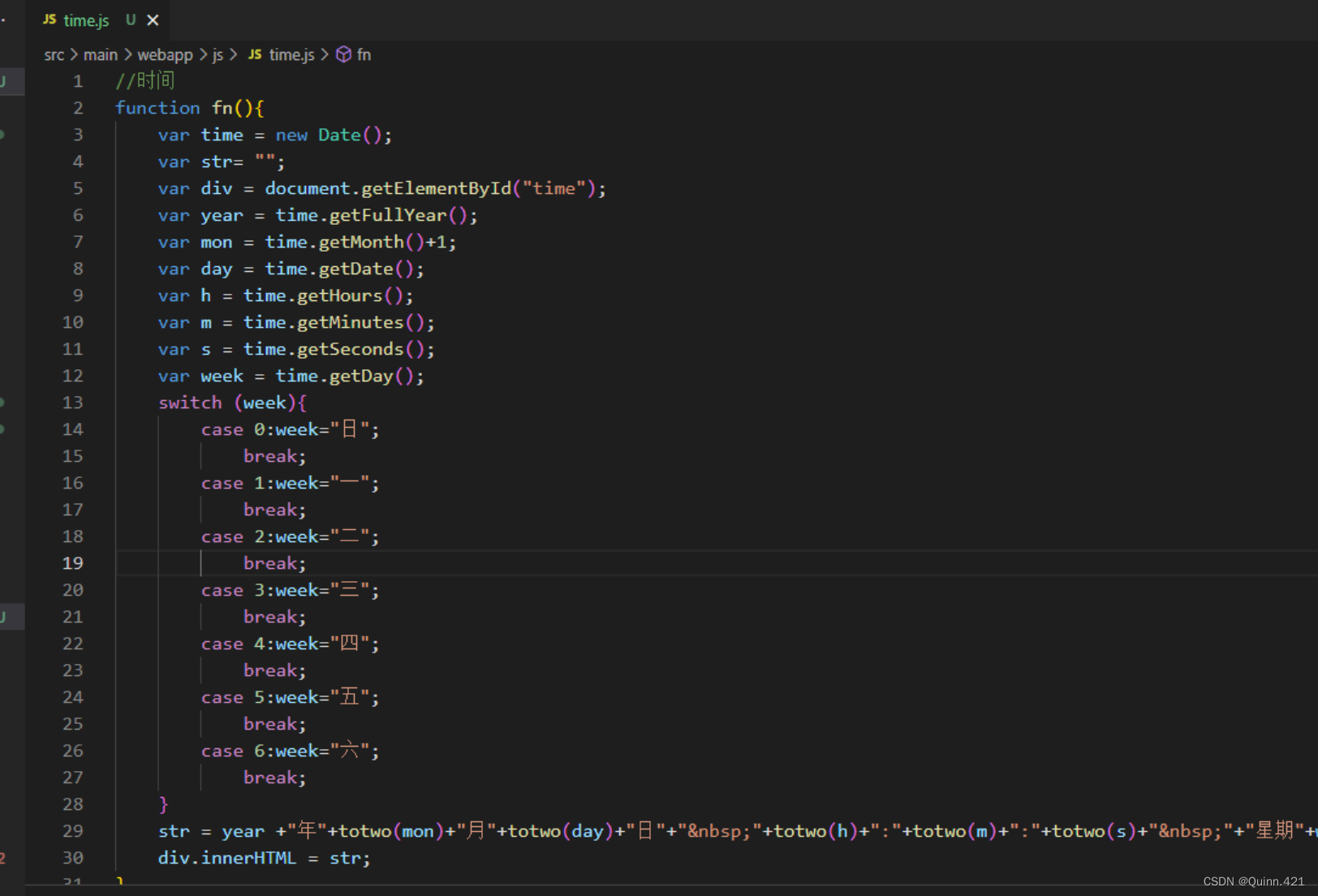Click the JS icon in breadcrumb
Screen dimensions: 1318x896
255,54
